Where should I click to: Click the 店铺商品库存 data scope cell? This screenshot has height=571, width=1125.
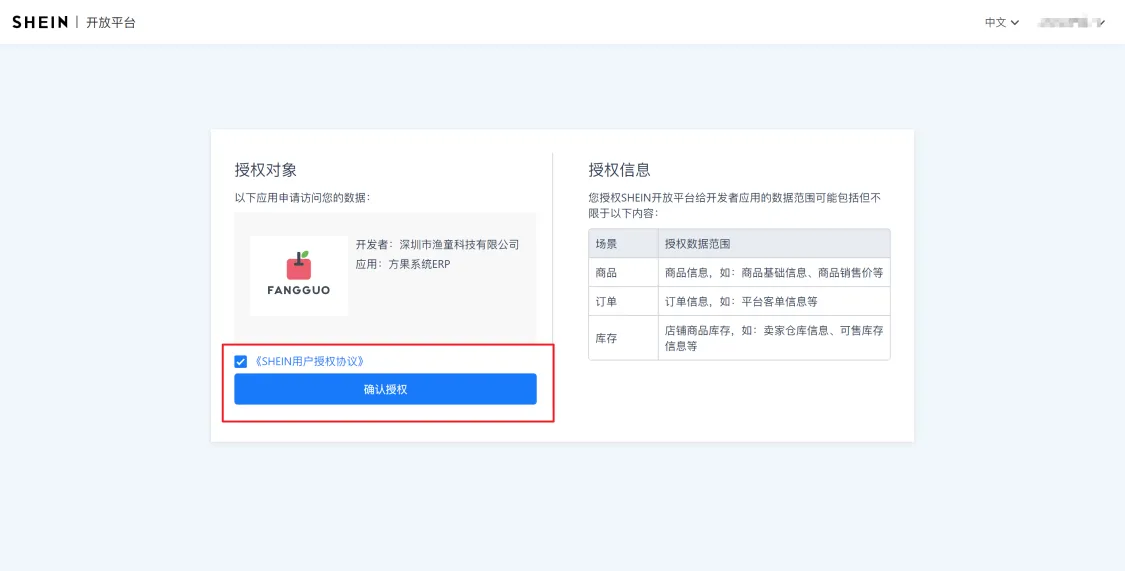coord(774,338)
